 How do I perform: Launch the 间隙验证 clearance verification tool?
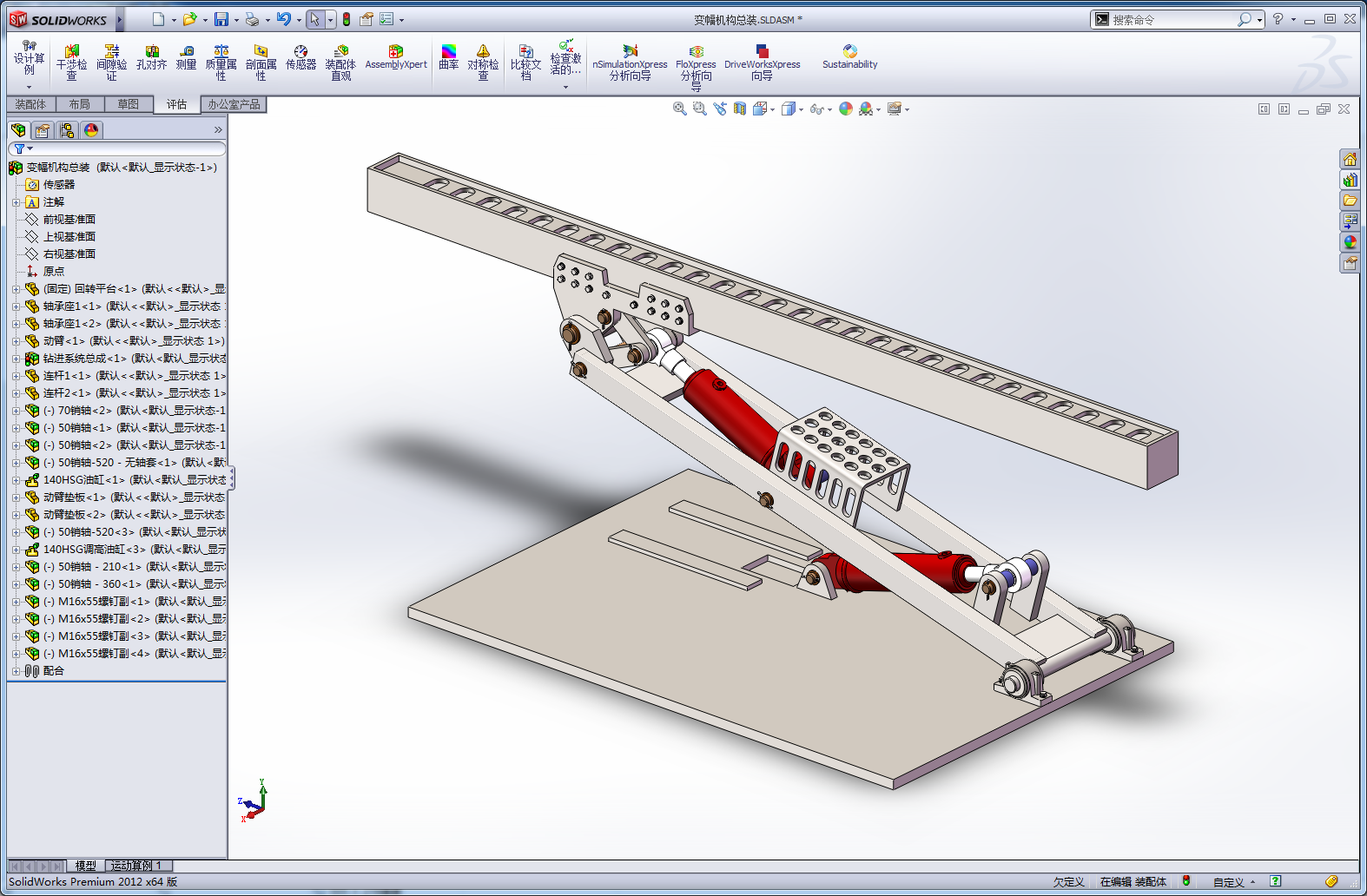(111, 63)
